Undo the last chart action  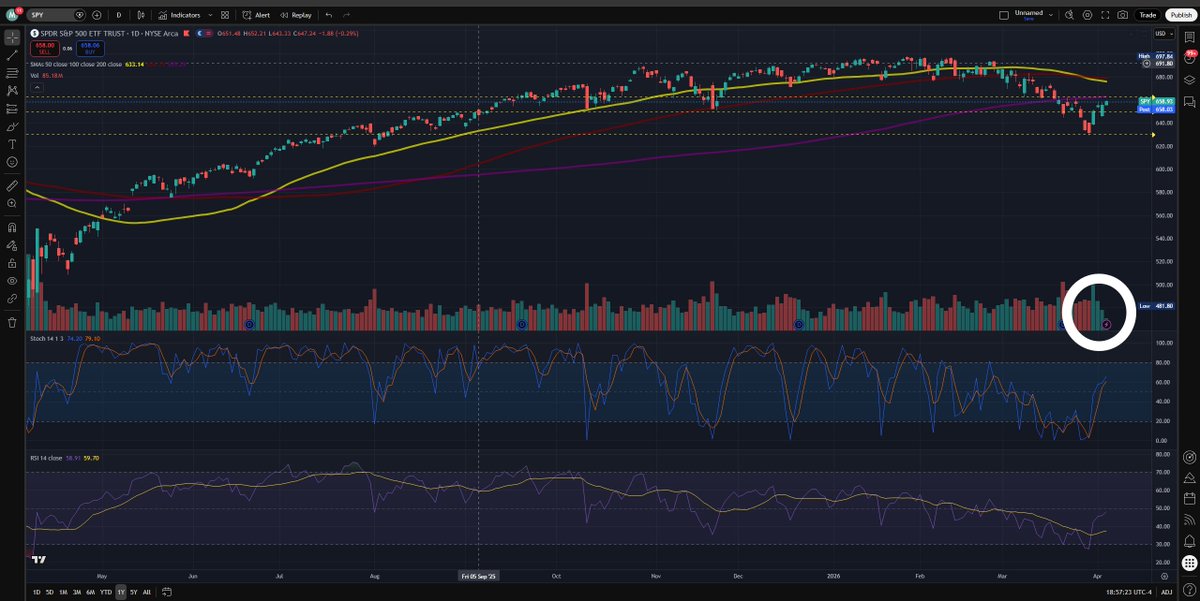[x=329, y=15]
